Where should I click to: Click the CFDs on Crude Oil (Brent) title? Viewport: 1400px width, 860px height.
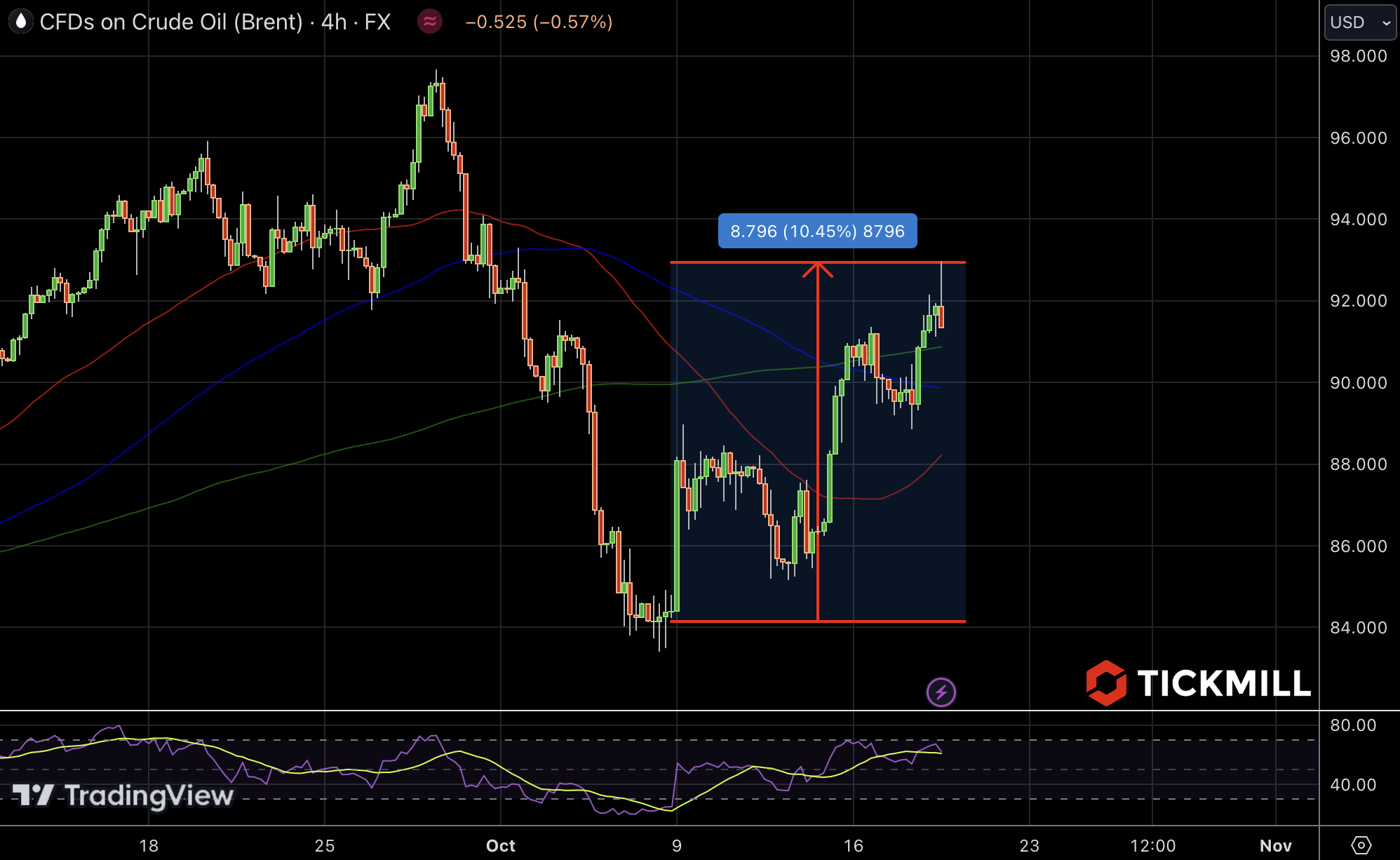tap(170, 22)
